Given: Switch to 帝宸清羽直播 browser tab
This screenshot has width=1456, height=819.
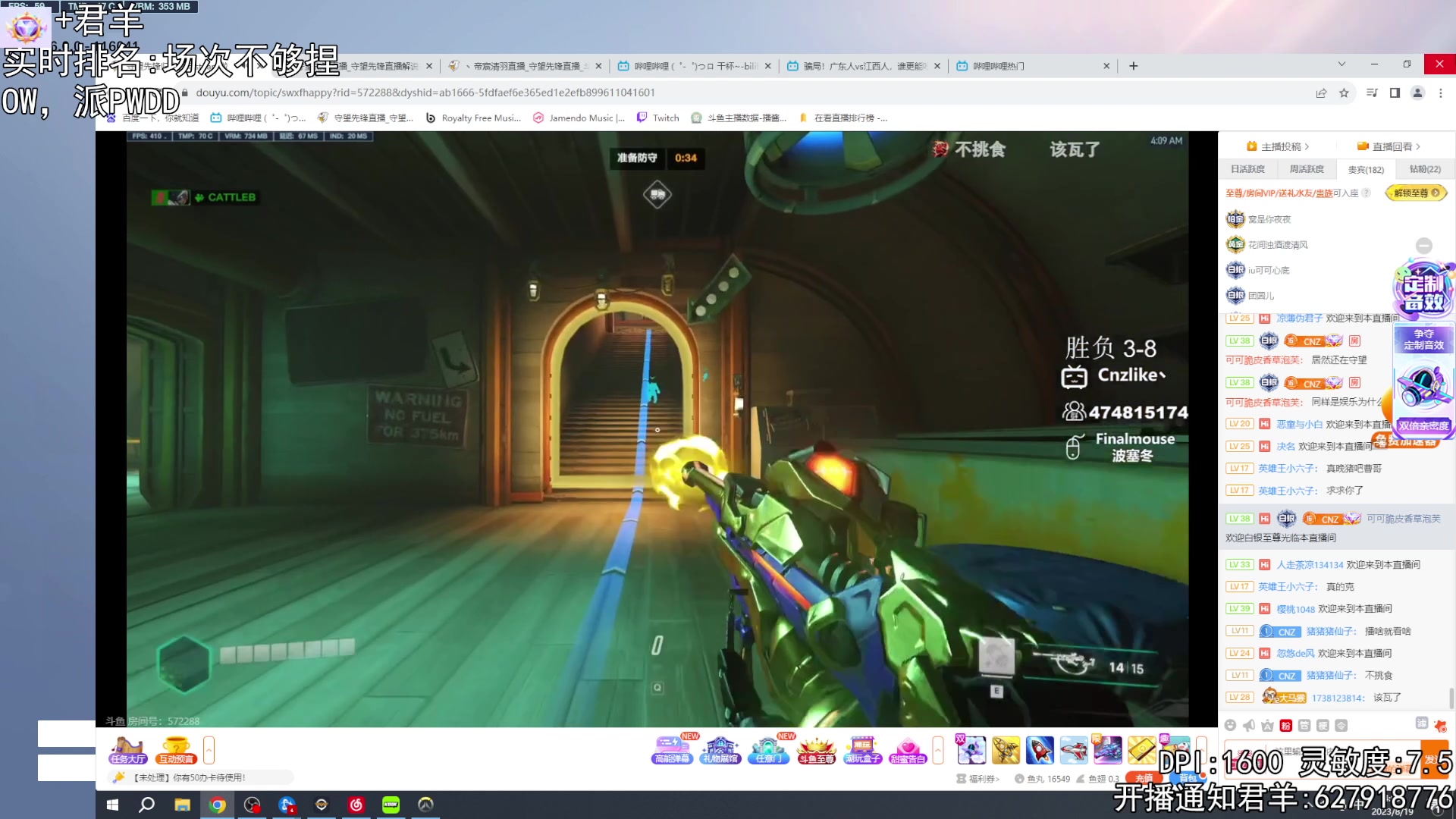Looking at the screenshot, I should 523,66.
